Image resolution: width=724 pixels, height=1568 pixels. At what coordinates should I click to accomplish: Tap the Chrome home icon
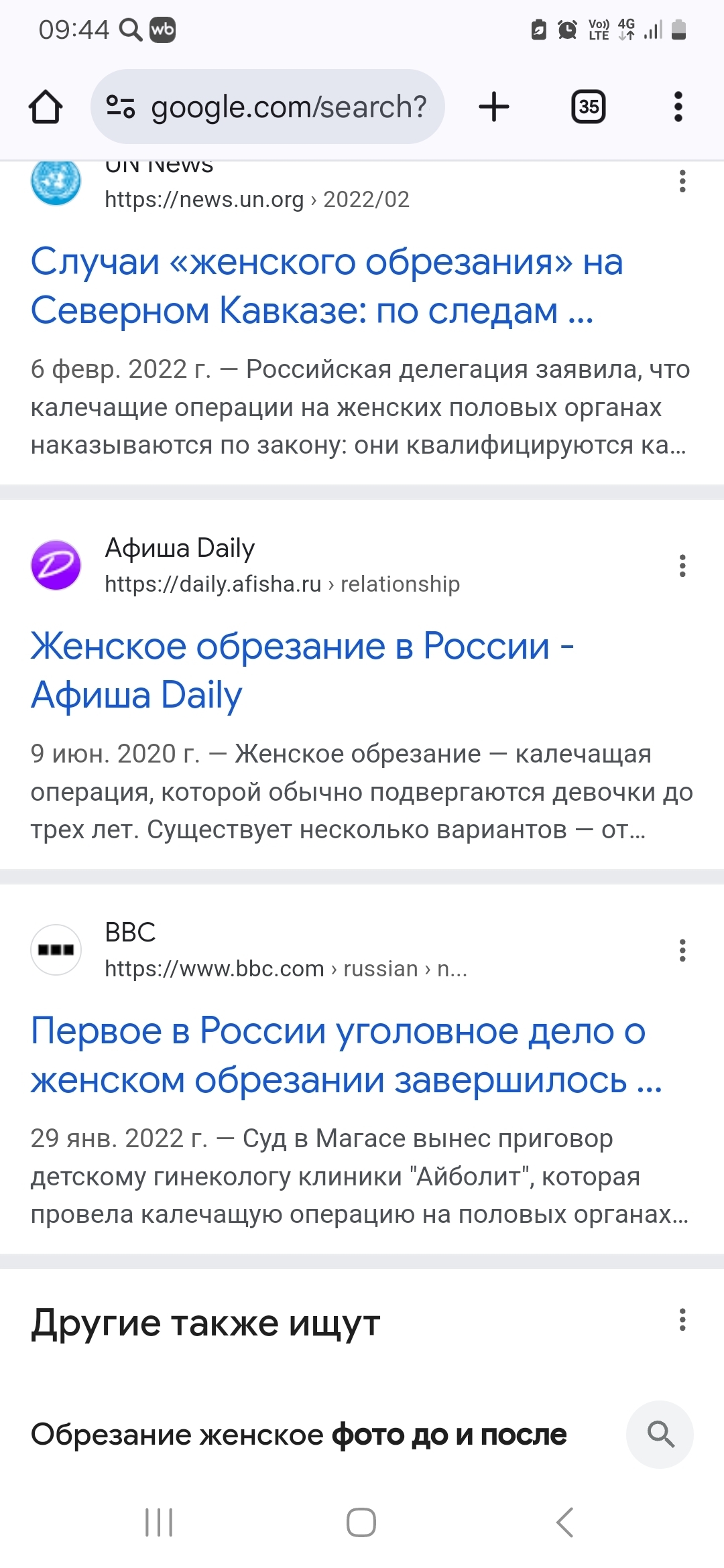click(46, 107)
